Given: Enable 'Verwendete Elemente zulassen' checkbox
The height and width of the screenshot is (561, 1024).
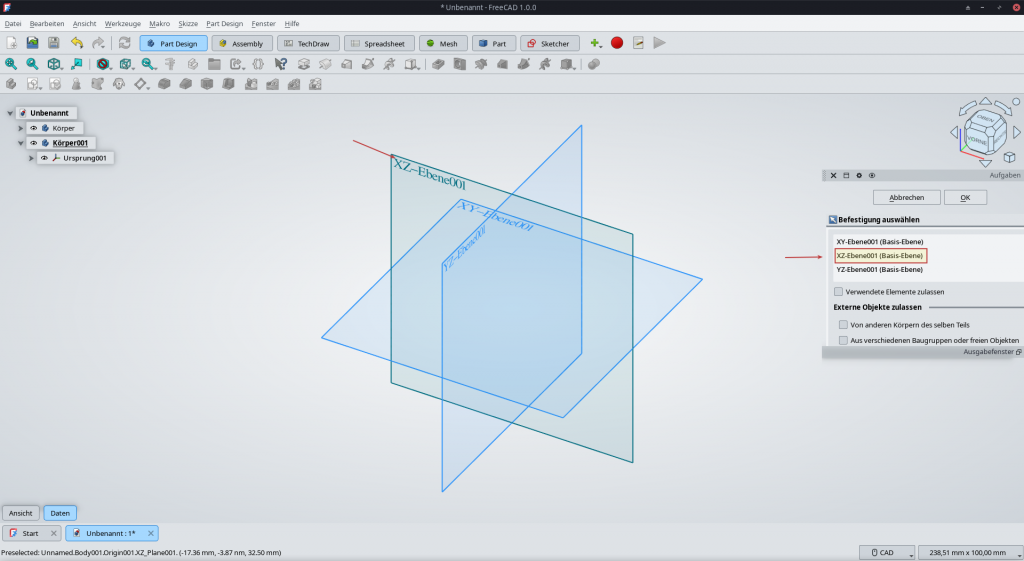Looking at the screenshot, I should coord(838,292).
